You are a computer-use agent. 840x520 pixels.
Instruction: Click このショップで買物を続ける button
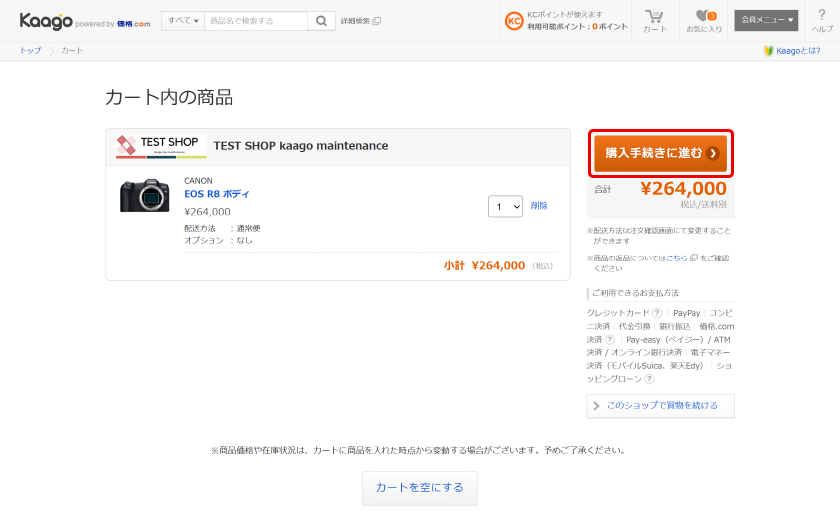(661, 406)
